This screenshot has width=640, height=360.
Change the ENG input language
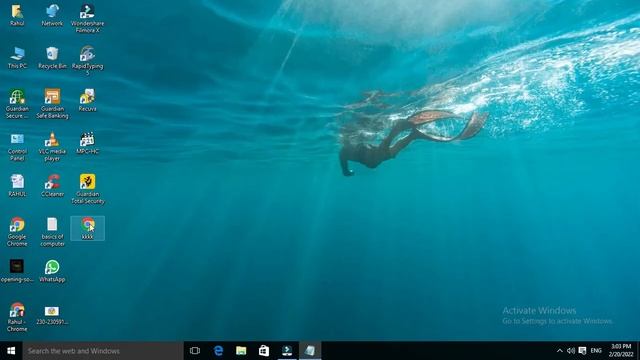[596, 351]
